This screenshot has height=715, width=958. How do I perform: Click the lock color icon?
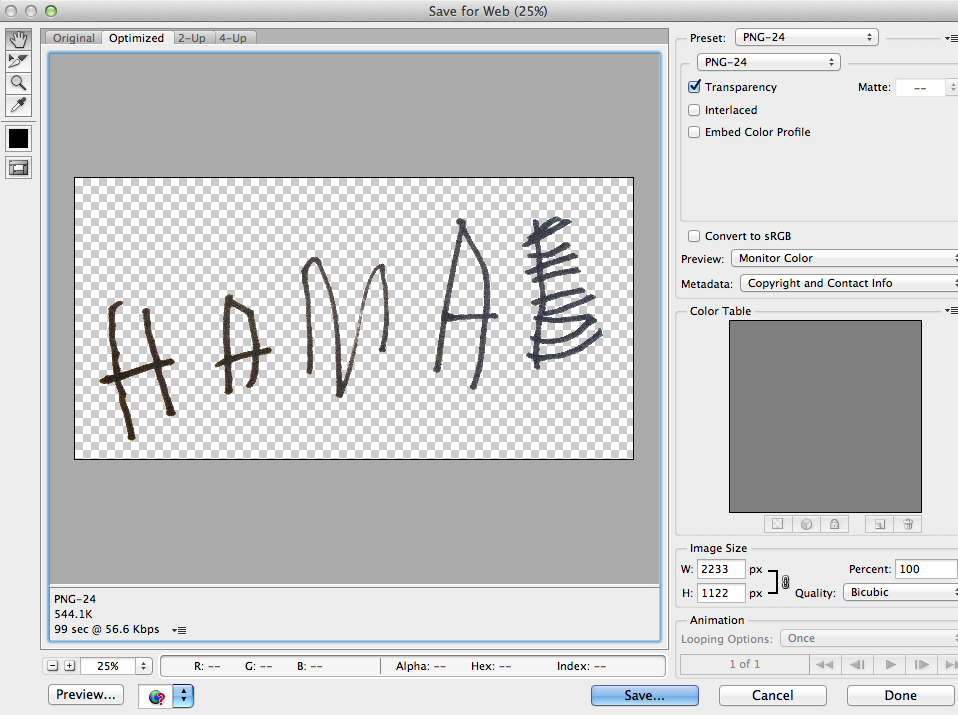[x=835, y=524]
